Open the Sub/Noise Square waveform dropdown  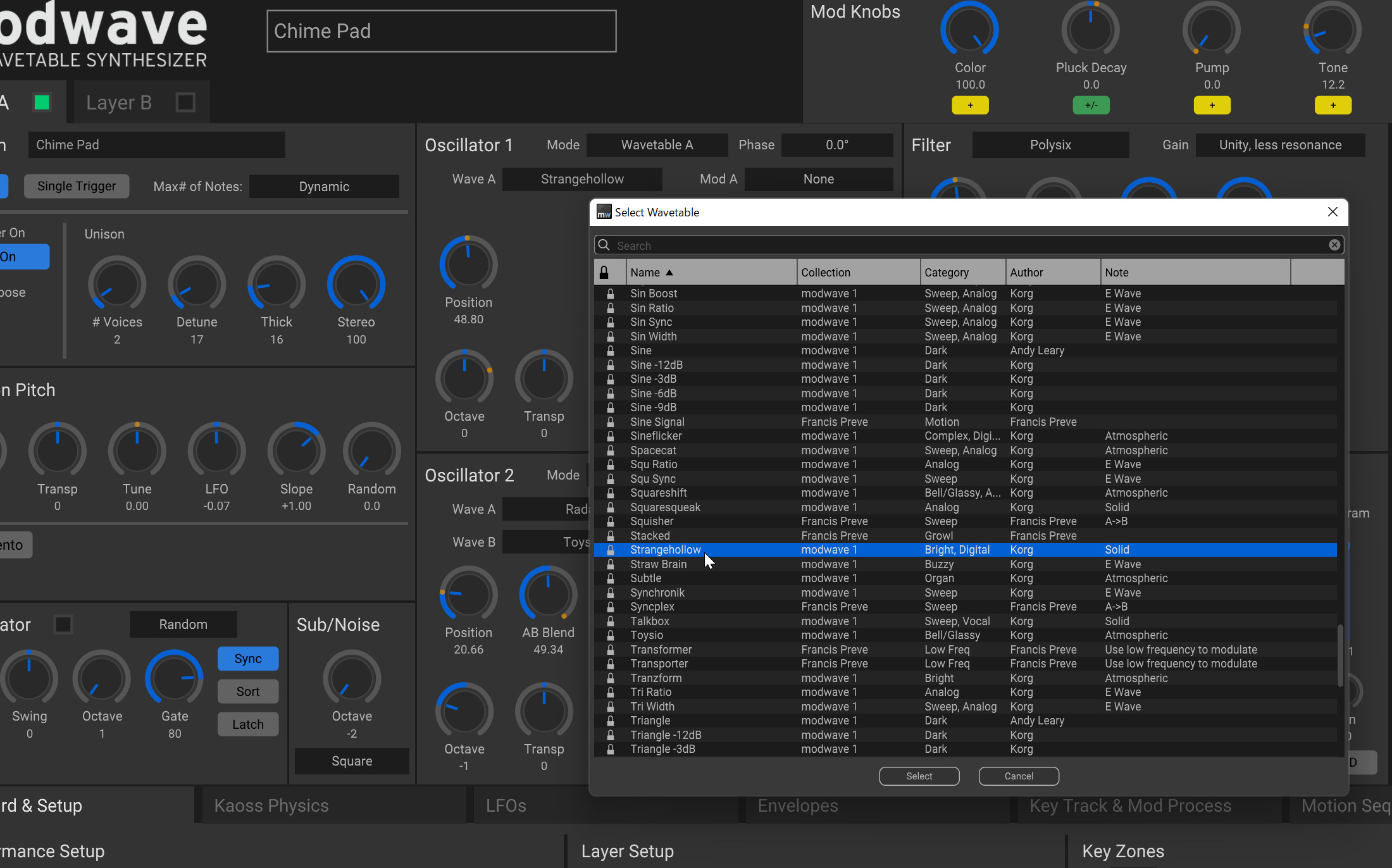pyautogui.click(x=352, y=761)
